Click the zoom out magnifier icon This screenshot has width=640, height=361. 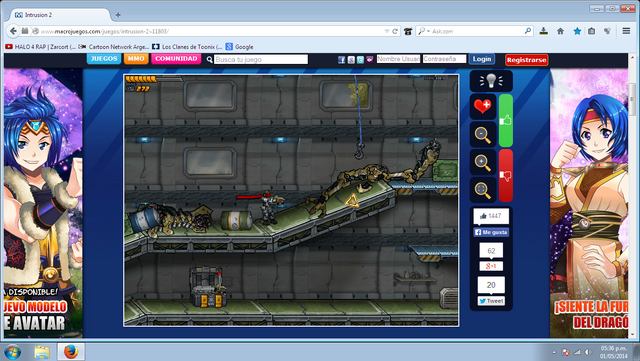(x=483, y=134)
